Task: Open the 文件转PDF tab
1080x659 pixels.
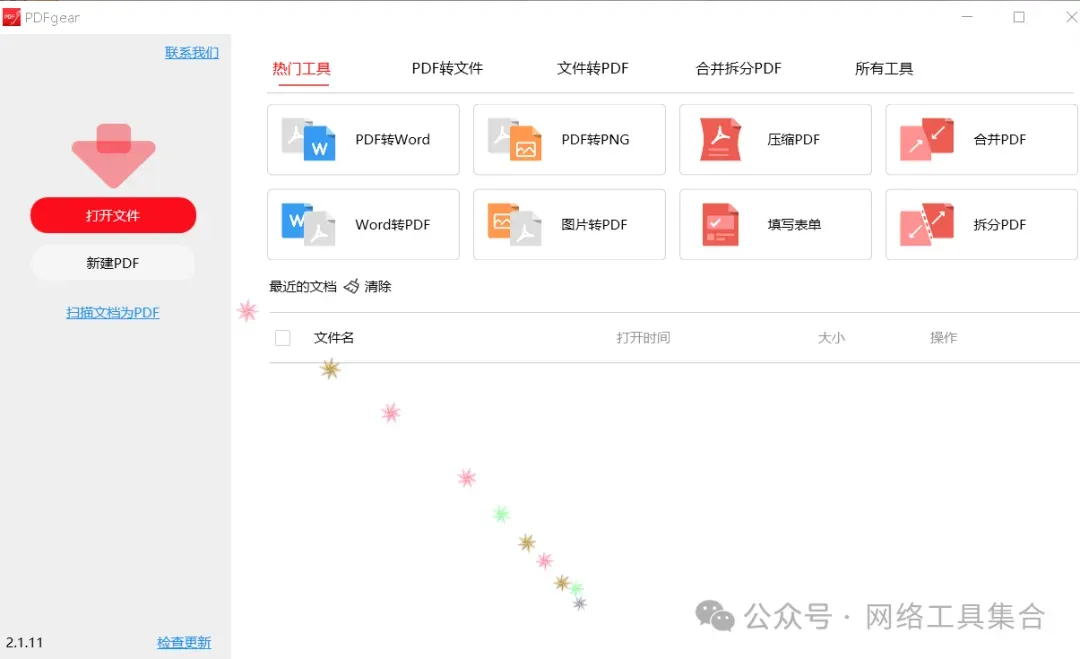Action: click(x=592, y=69)
